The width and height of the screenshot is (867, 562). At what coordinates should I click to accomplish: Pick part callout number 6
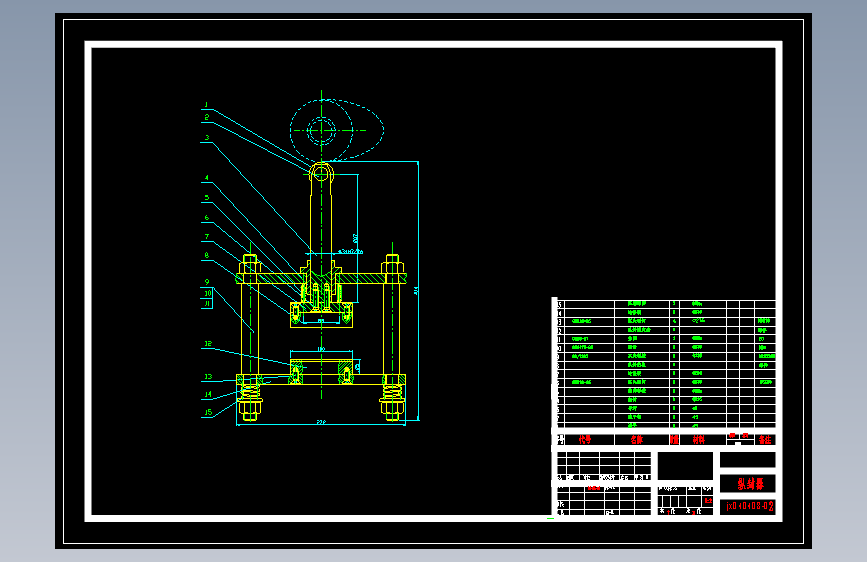click(x=207, y=217)
